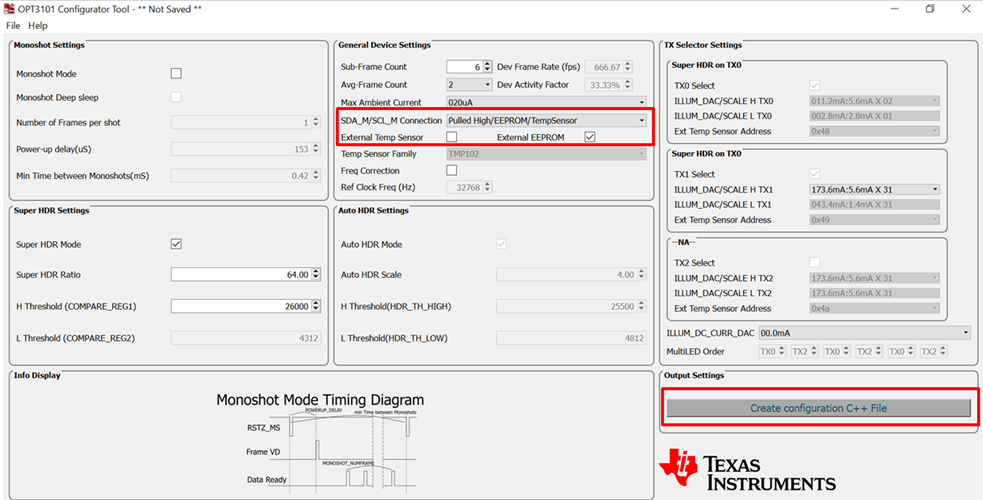Open the Max Ambient Current dropdown
The width and height of the screenshot is (983, 500).
pos(546,102)
